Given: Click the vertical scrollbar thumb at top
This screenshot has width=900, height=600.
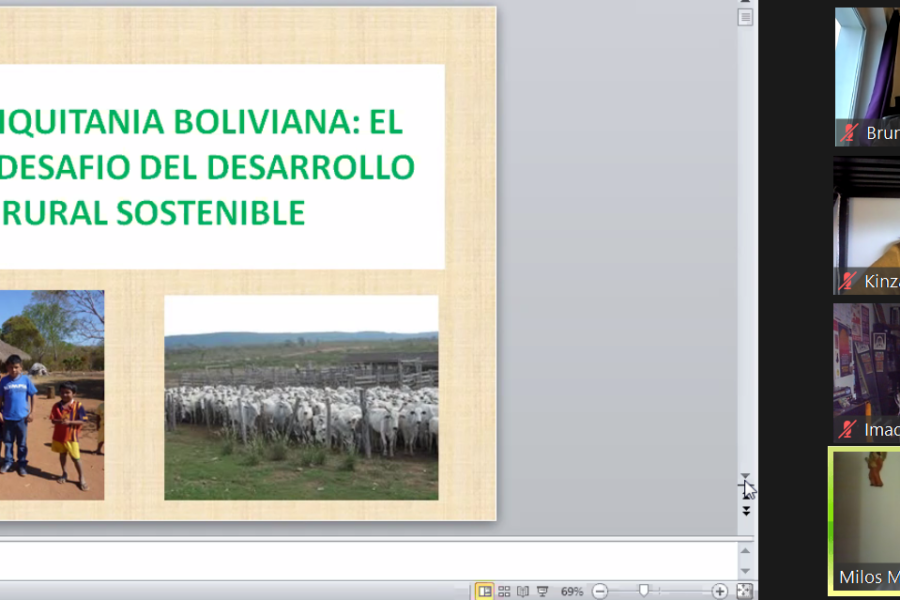Looking at the screenshot, I should pyautogui.click(x=745, y=18).
